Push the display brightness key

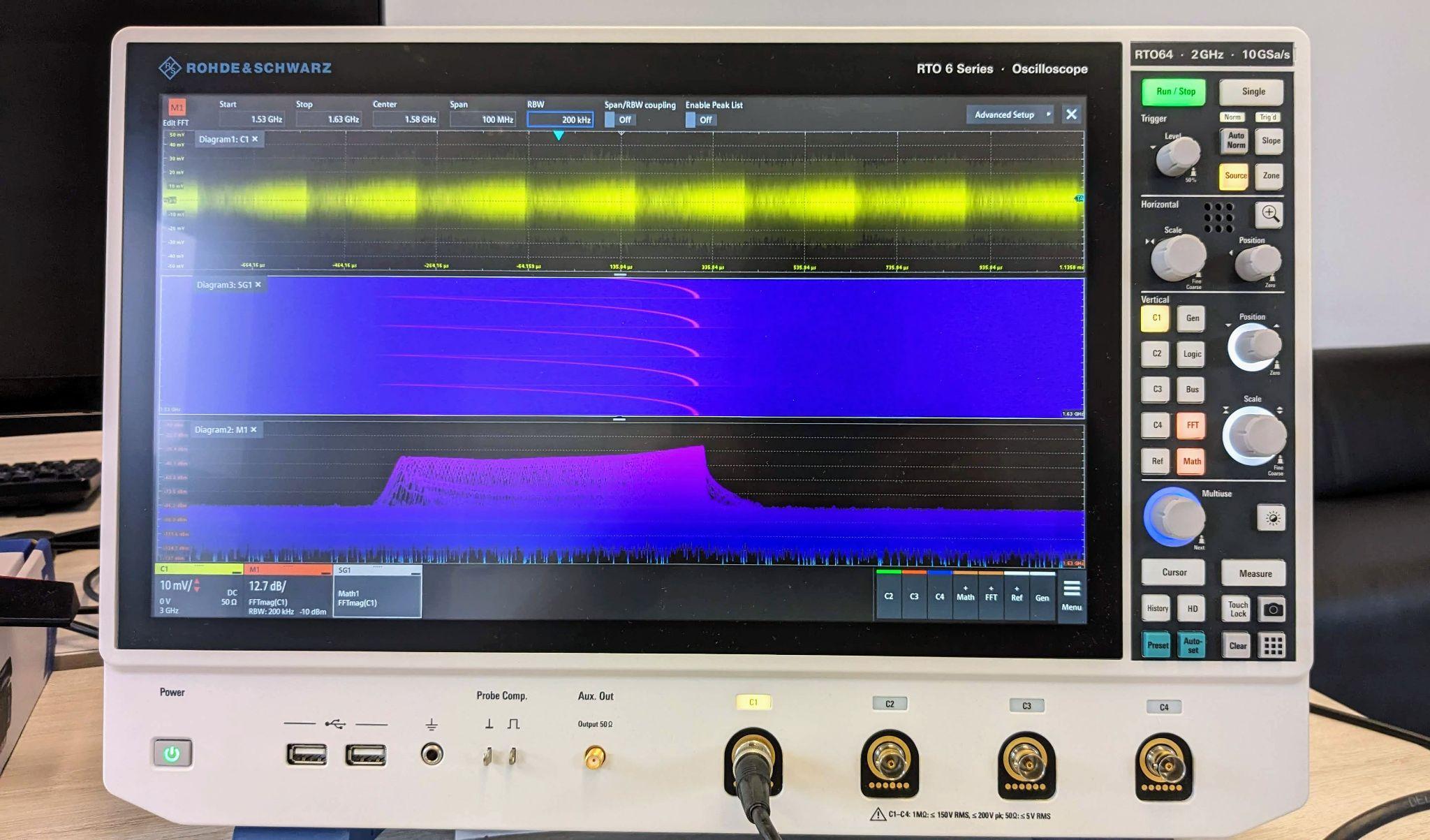(1271, 518)
